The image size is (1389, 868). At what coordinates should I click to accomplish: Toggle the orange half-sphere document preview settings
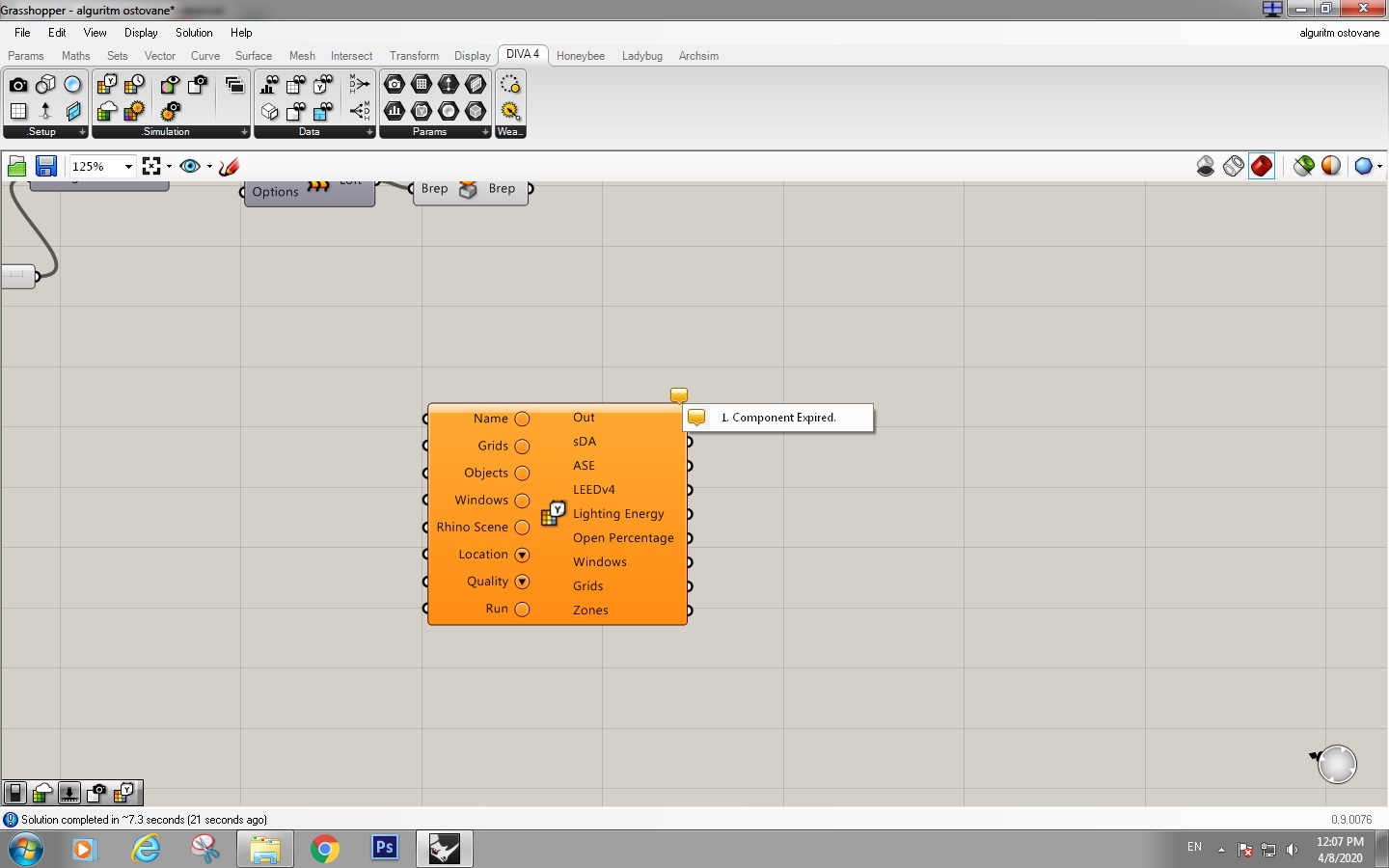tap(1331, 166)
